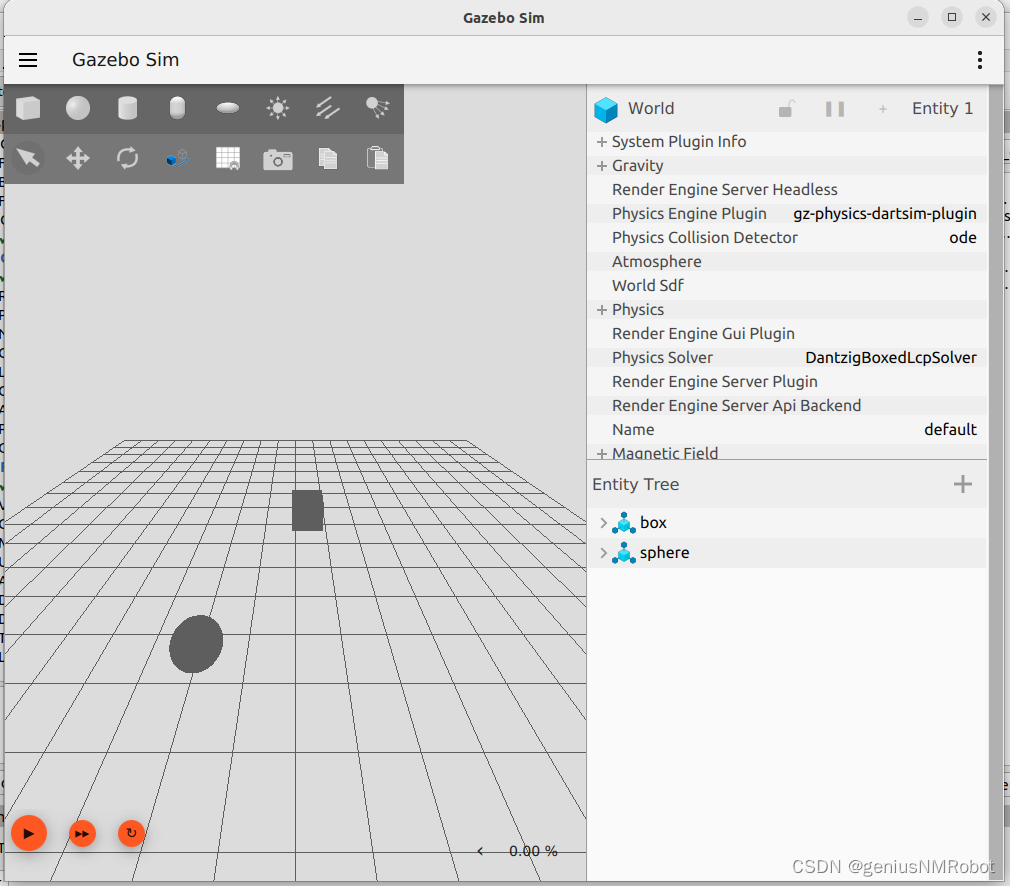Expand the box entity in tree
The width and height of the screenshot is (1010, 886).
point(604,523)
